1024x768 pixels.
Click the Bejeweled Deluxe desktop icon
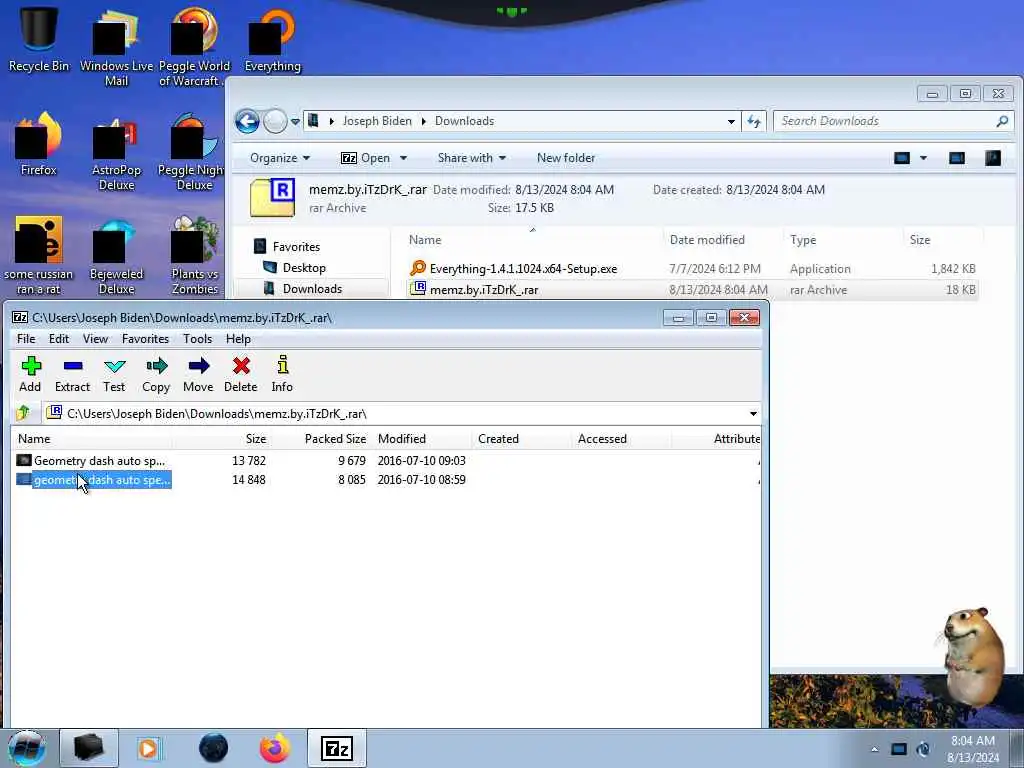coord(116,255)
